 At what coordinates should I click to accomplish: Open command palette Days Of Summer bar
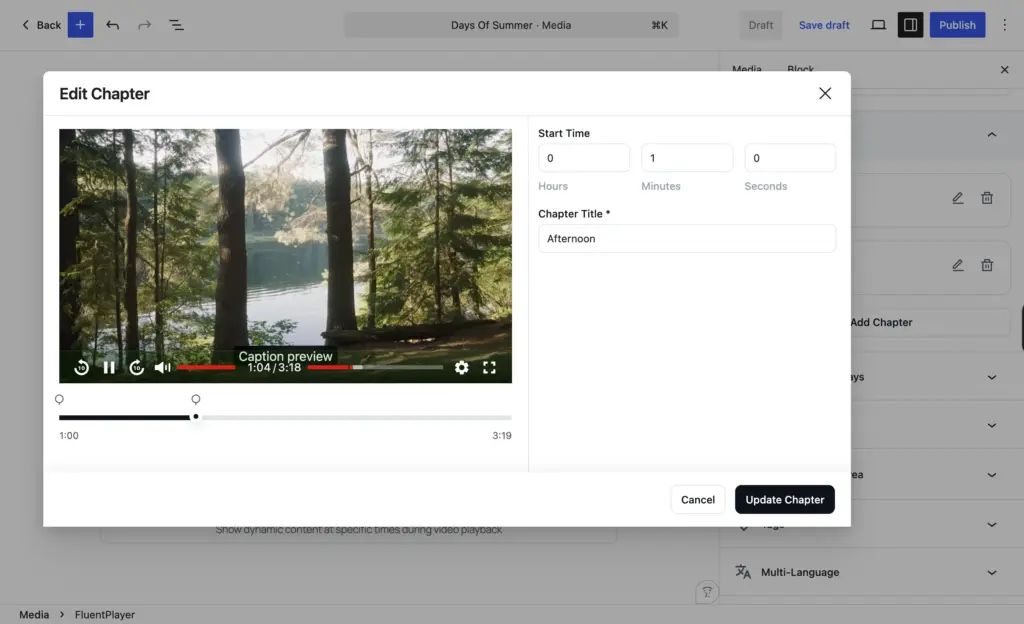point(511,25)
